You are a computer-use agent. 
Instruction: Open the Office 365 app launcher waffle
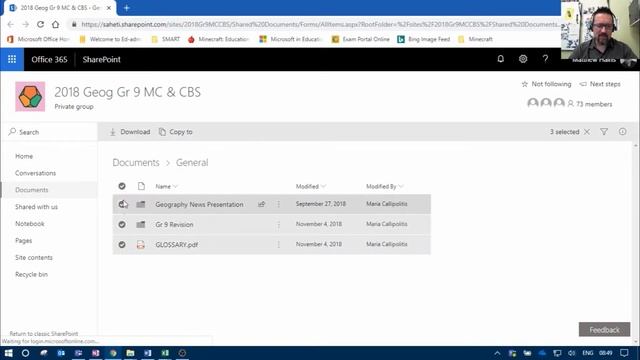[12, 60]
